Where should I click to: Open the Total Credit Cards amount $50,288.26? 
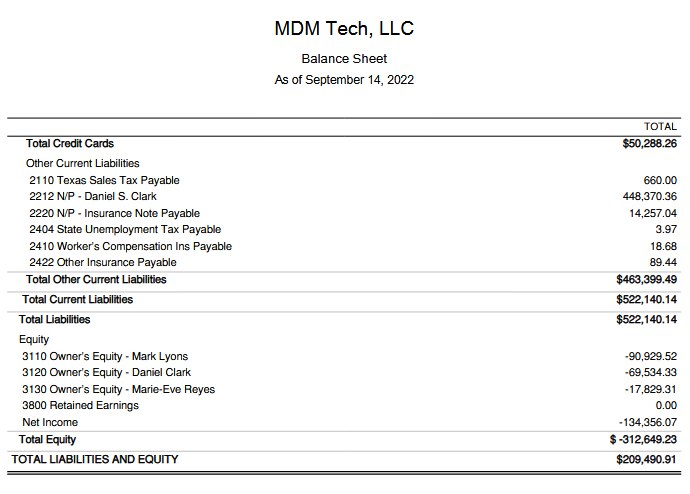(649, 144)
